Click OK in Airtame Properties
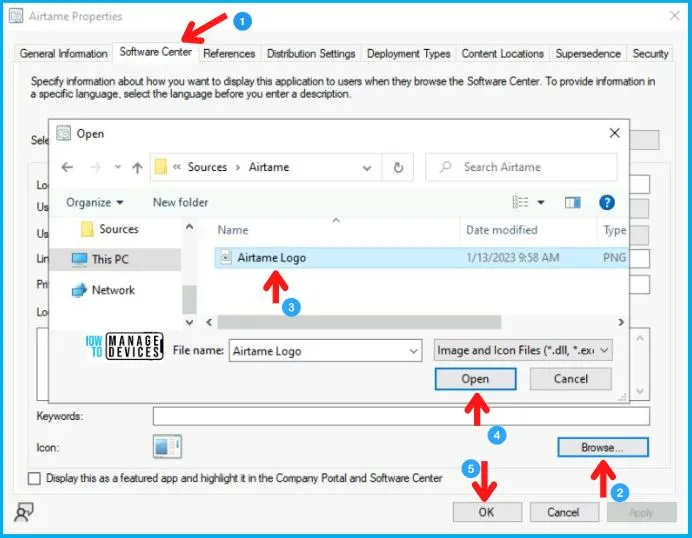The height and width of the screenshot is (538, 692). point(487,512)
